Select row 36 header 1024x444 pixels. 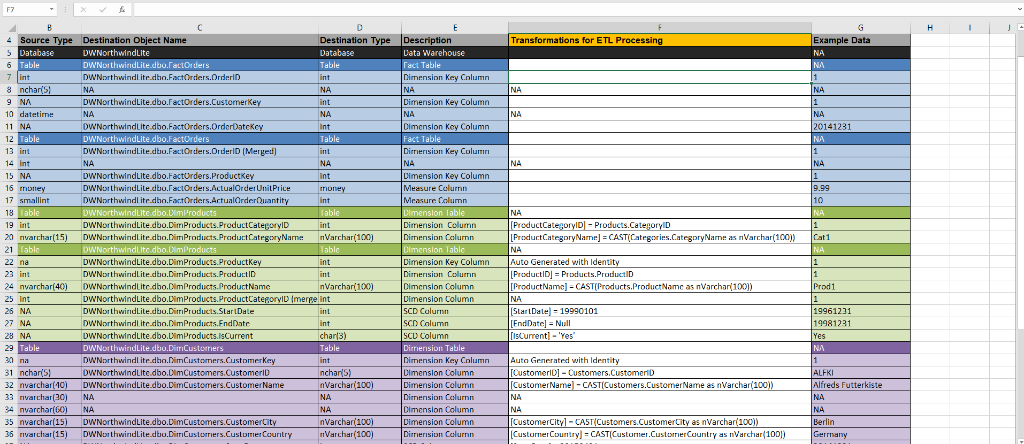click(x=8, y=434)
